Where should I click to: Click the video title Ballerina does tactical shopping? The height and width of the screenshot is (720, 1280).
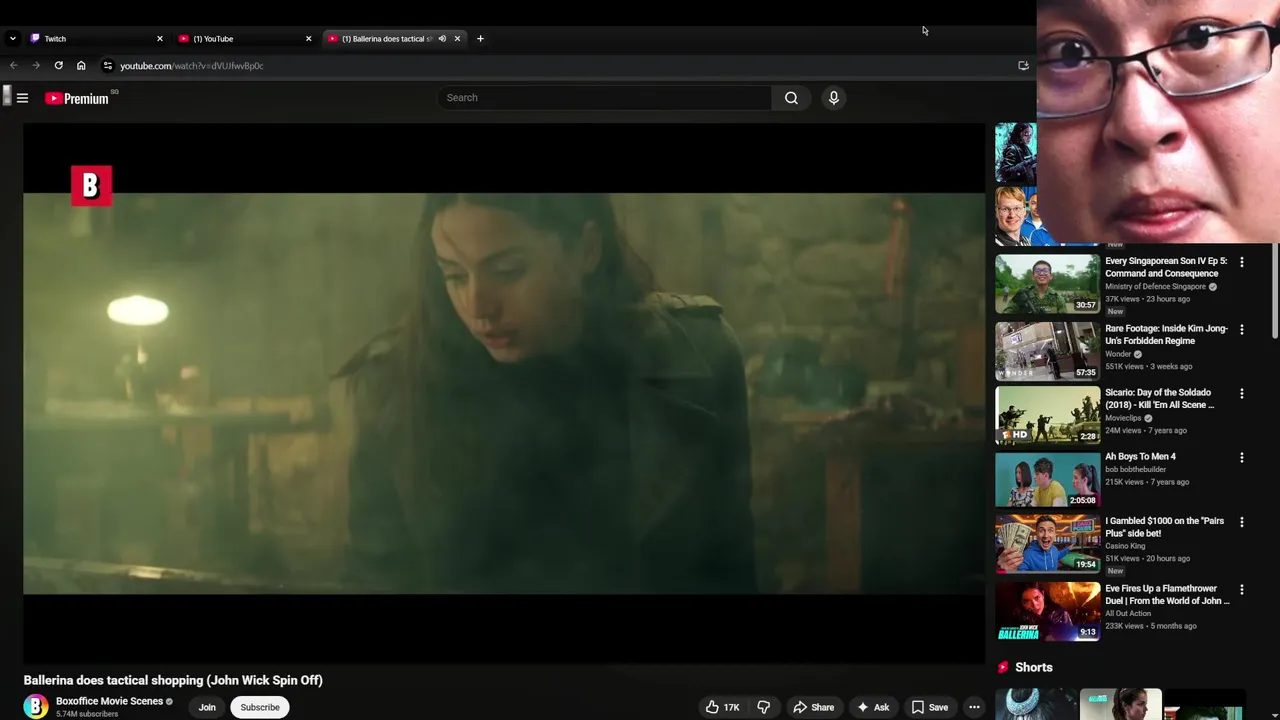point(173,680)
